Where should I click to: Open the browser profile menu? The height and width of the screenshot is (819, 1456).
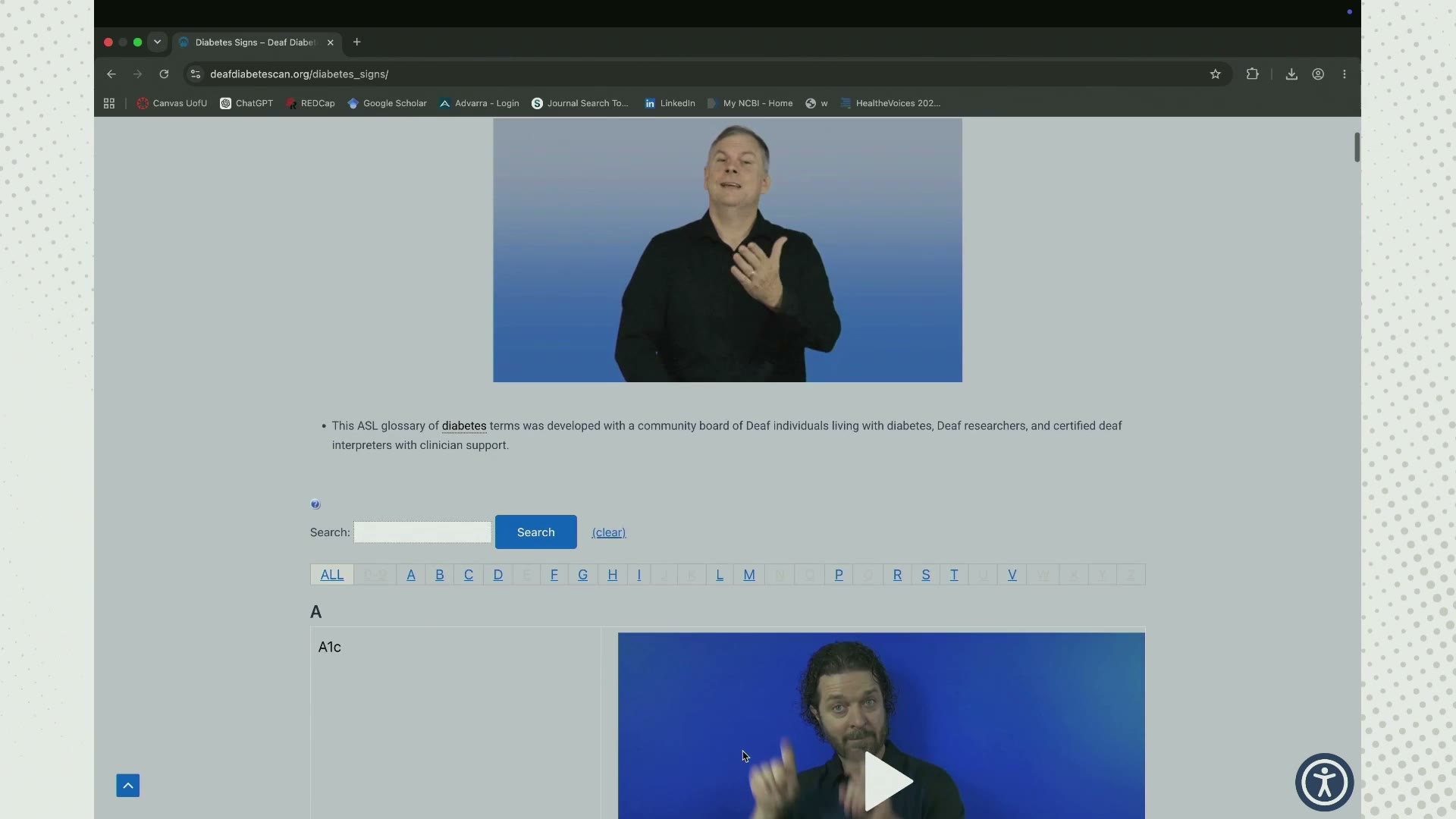pos(1318,74)
